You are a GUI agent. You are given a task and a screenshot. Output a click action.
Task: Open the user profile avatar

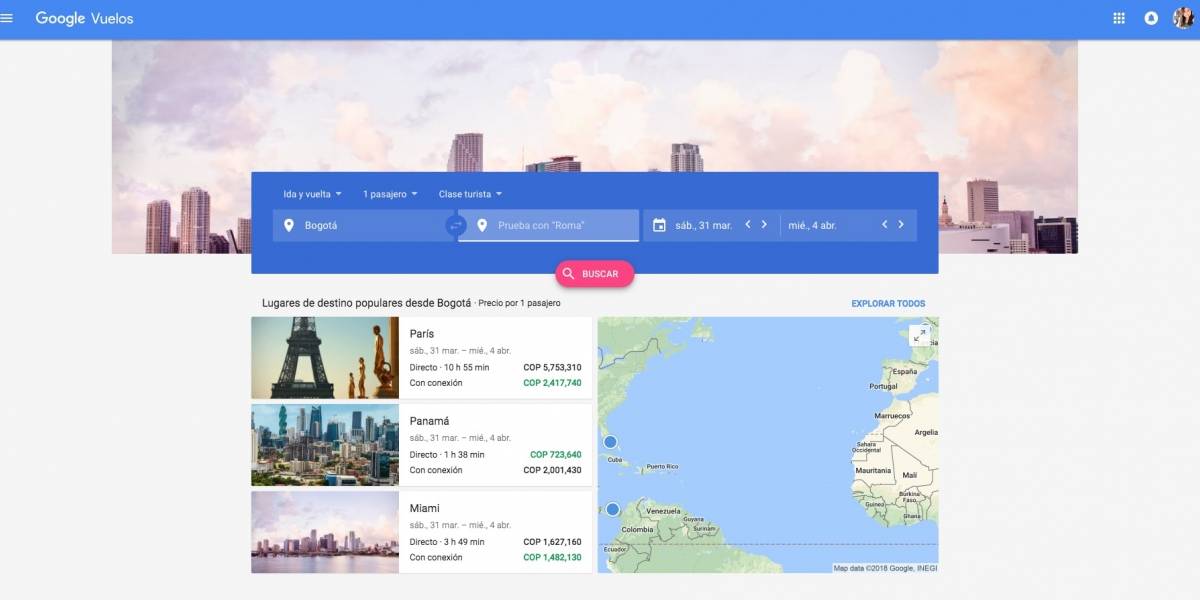click(1183, 18)
